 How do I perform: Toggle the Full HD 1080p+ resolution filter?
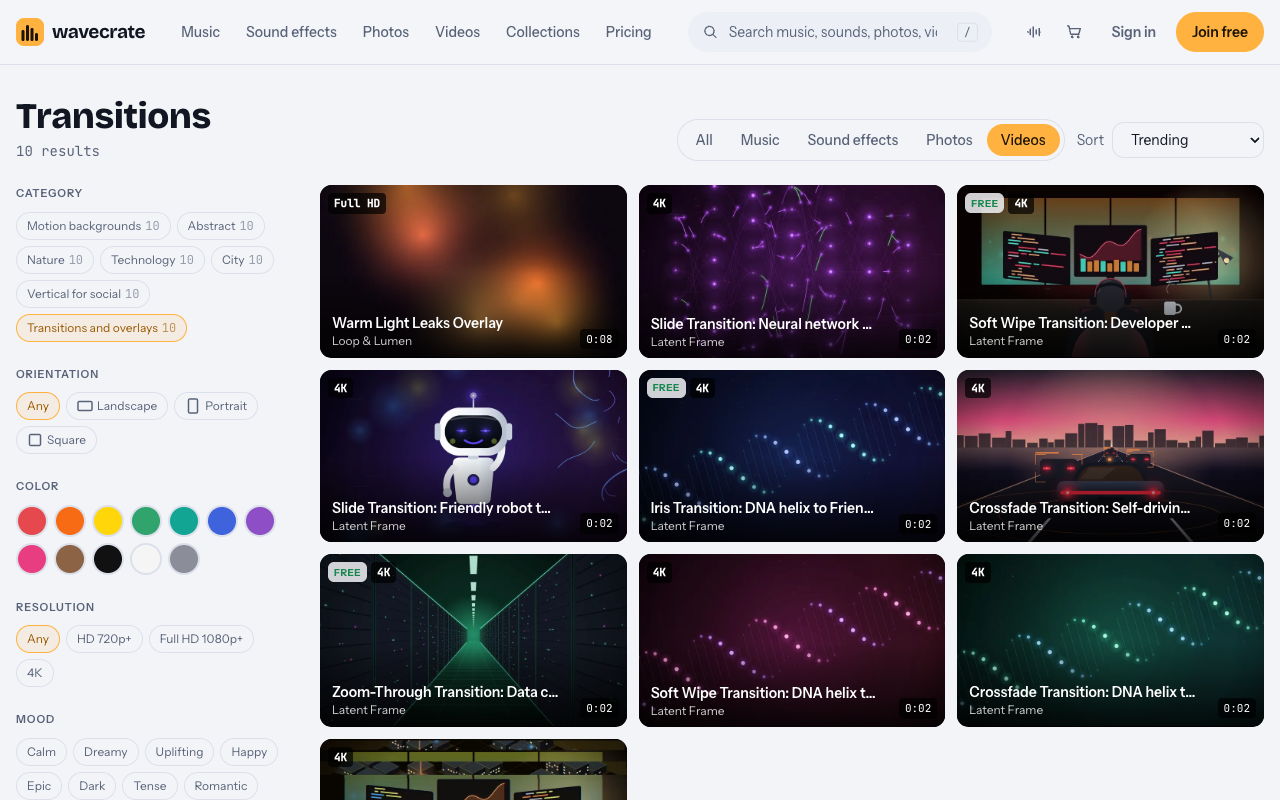[x=201, y=639]
